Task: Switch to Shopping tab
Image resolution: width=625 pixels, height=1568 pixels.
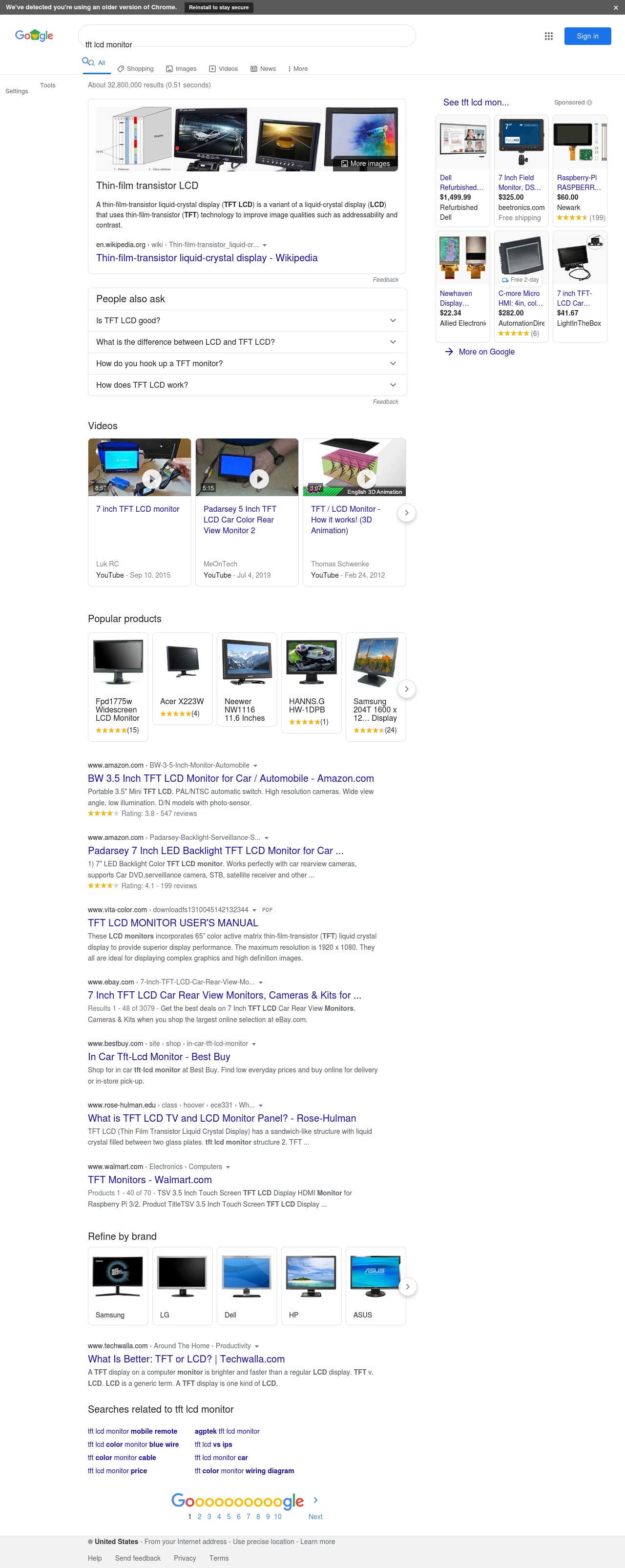Action: coord(135,69)
